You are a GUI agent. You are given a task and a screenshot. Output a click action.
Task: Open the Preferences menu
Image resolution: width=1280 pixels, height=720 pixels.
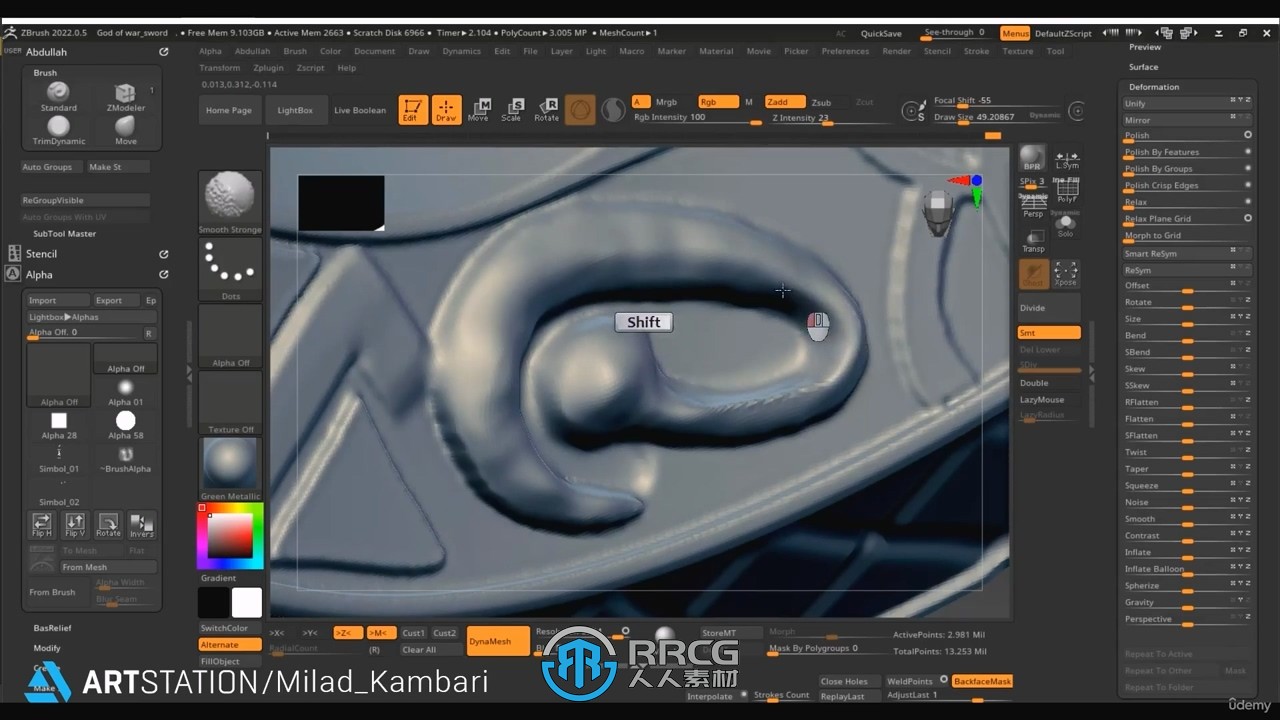point(845,51)
